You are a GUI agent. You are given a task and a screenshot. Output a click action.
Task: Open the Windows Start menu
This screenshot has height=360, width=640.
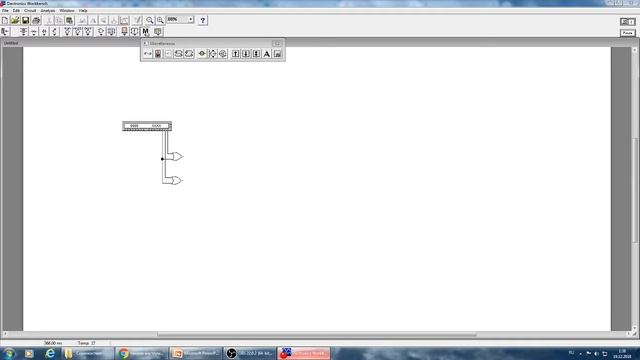pyautogui.click(x=9, y=353)
